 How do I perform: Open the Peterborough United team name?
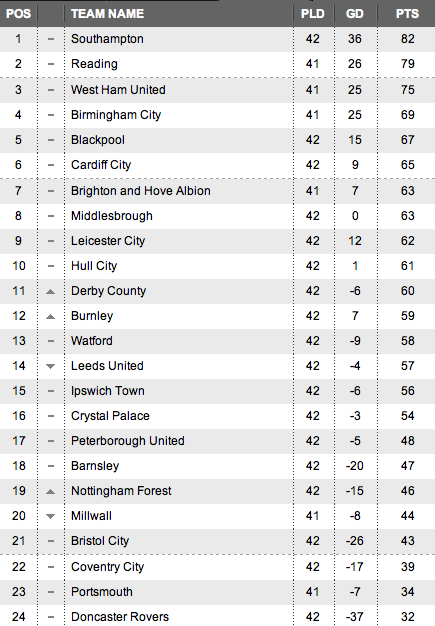128,441
